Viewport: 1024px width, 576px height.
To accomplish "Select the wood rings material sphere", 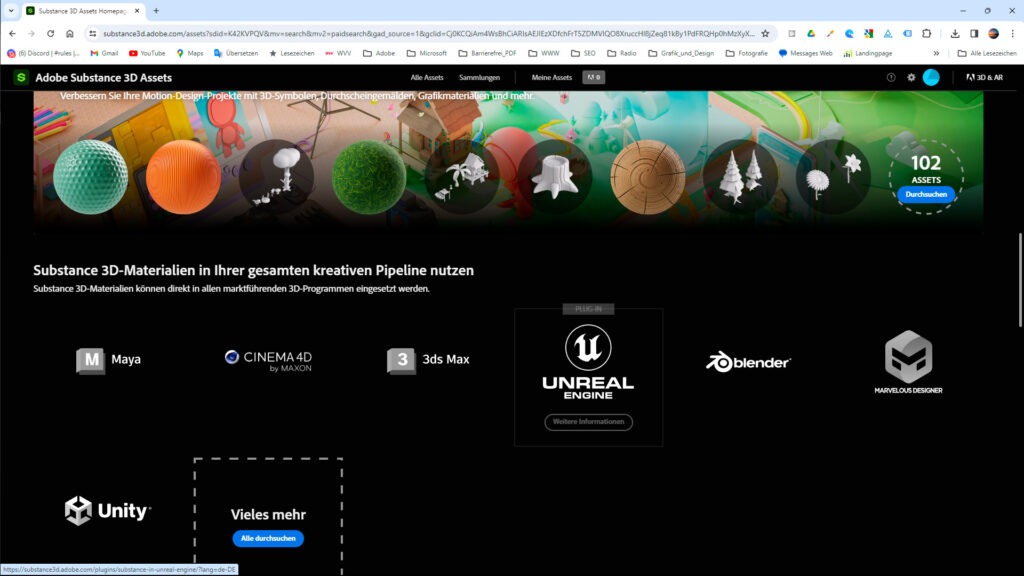I will tap(648, 177).
